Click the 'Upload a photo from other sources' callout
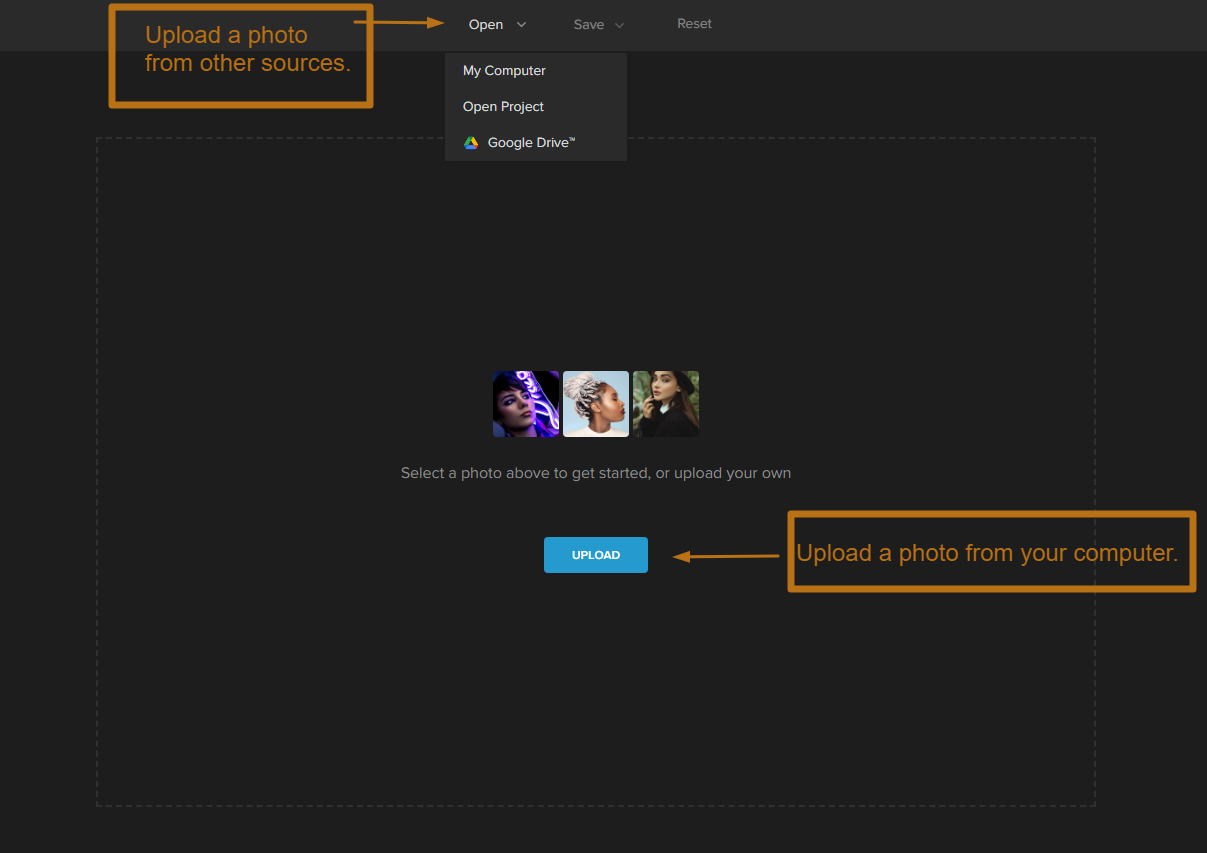 [241, 55]
